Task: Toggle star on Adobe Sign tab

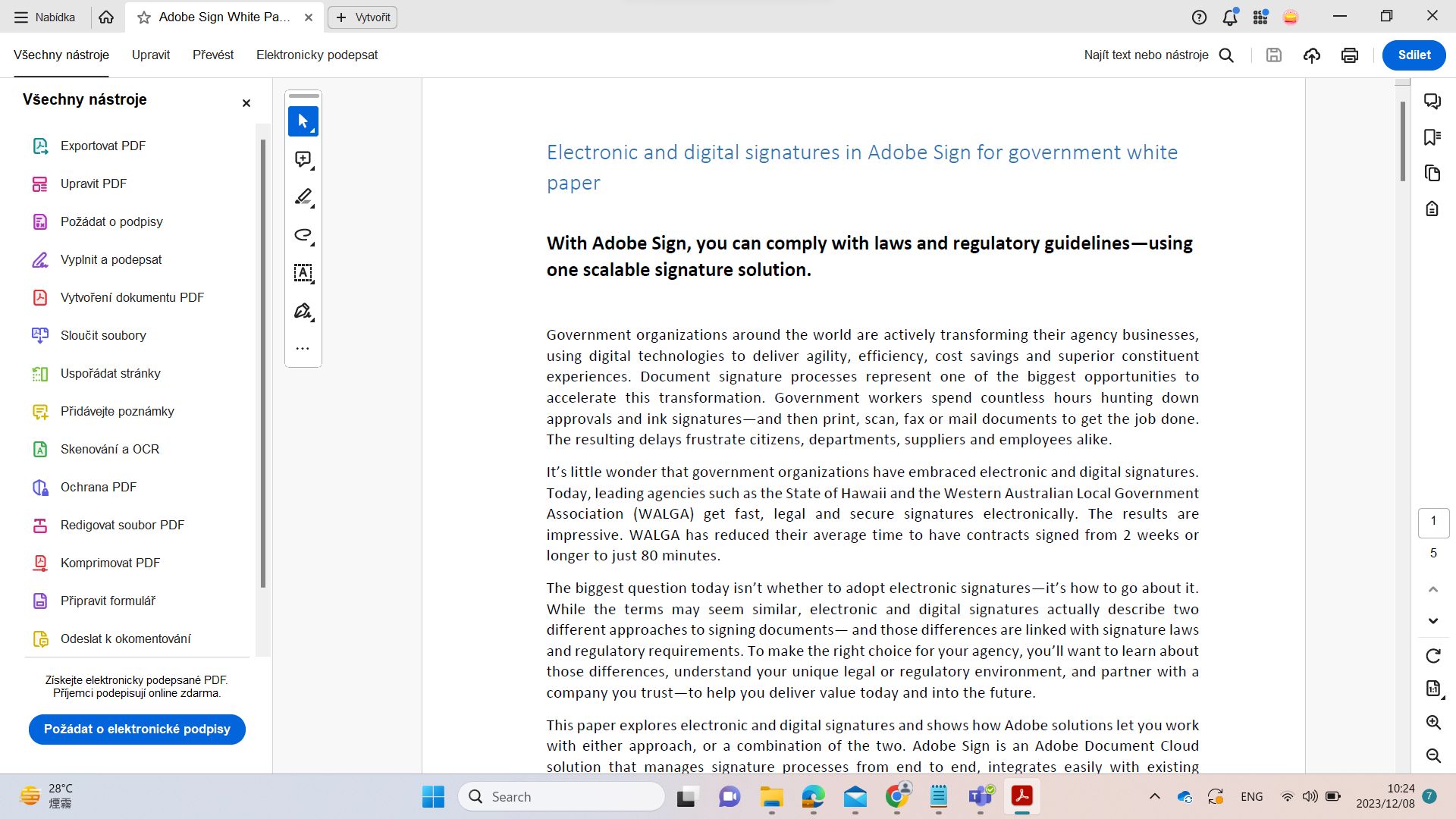Action: [x=144, y=17]
